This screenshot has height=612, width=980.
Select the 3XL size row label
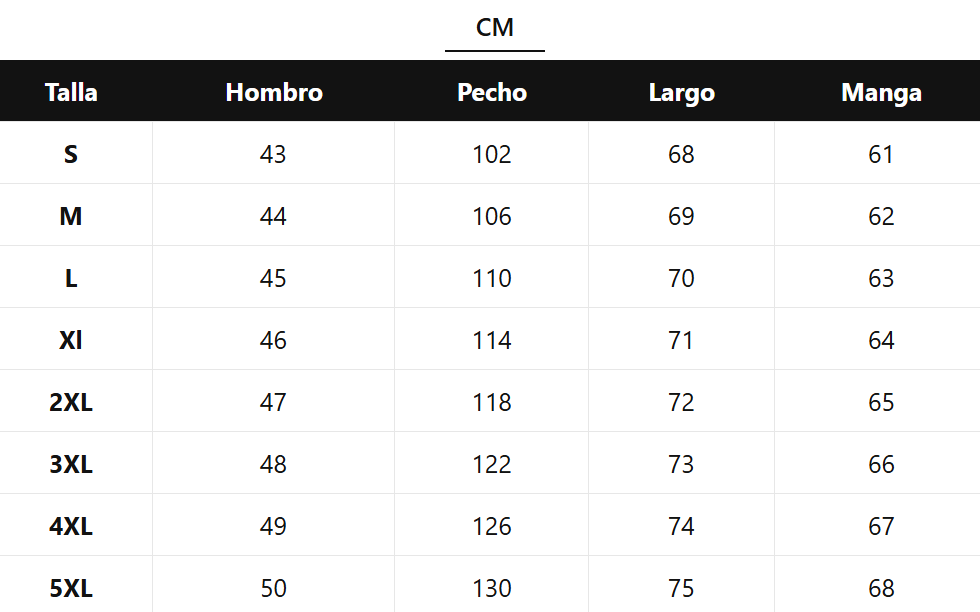coord(71,465)
